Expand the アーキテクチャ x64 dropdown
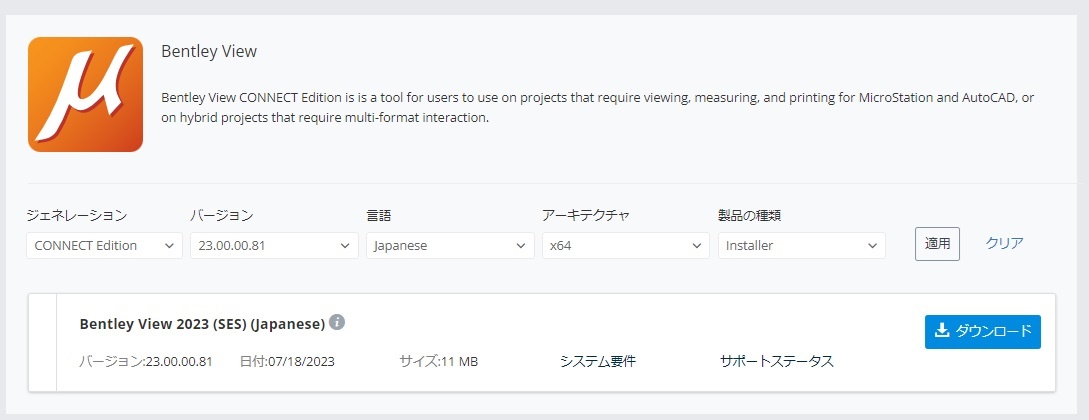This screenshot has height=420, width=1089. 626,246
